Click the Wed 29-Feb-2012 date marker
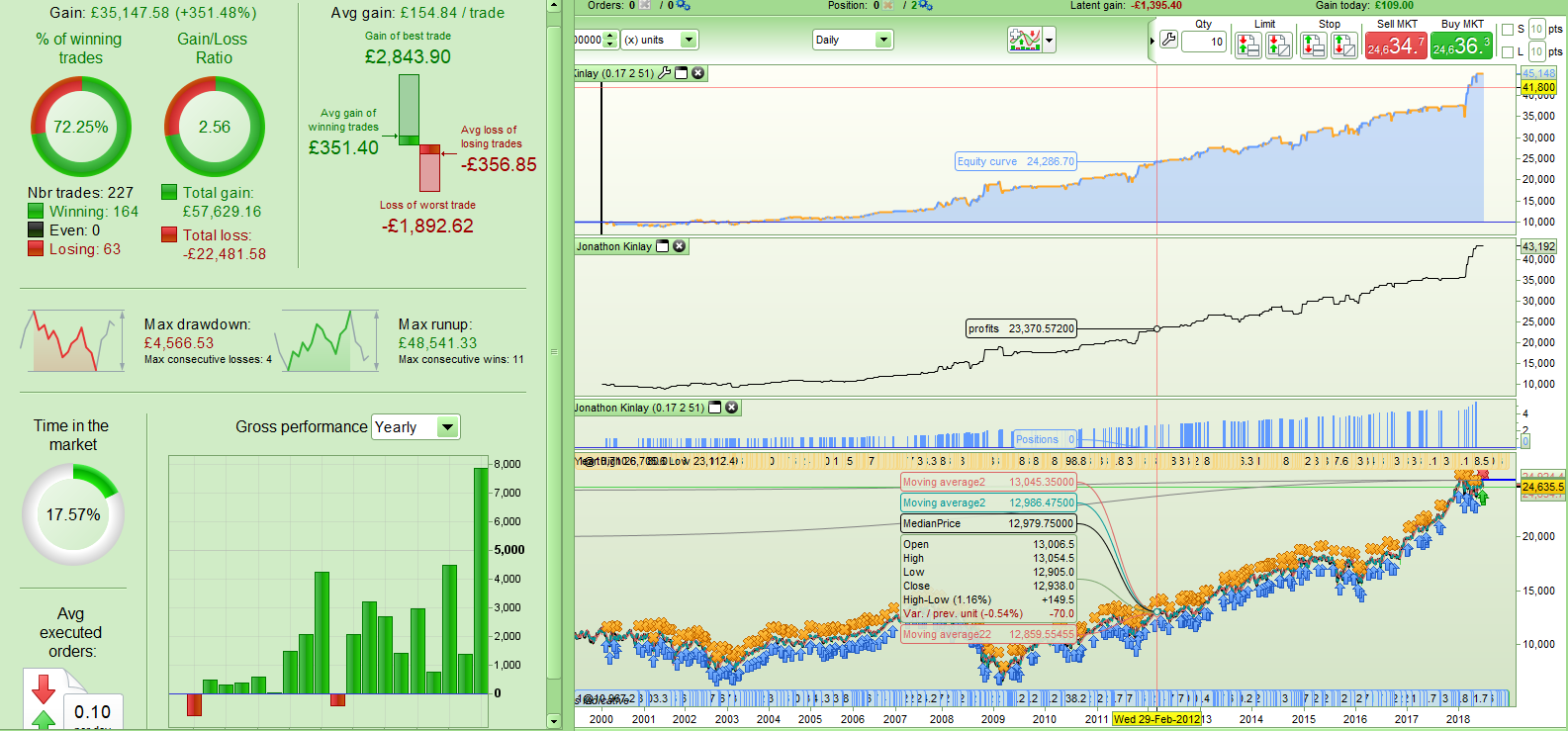This screenshot has height=731, width=1568. coord(1157,719)
